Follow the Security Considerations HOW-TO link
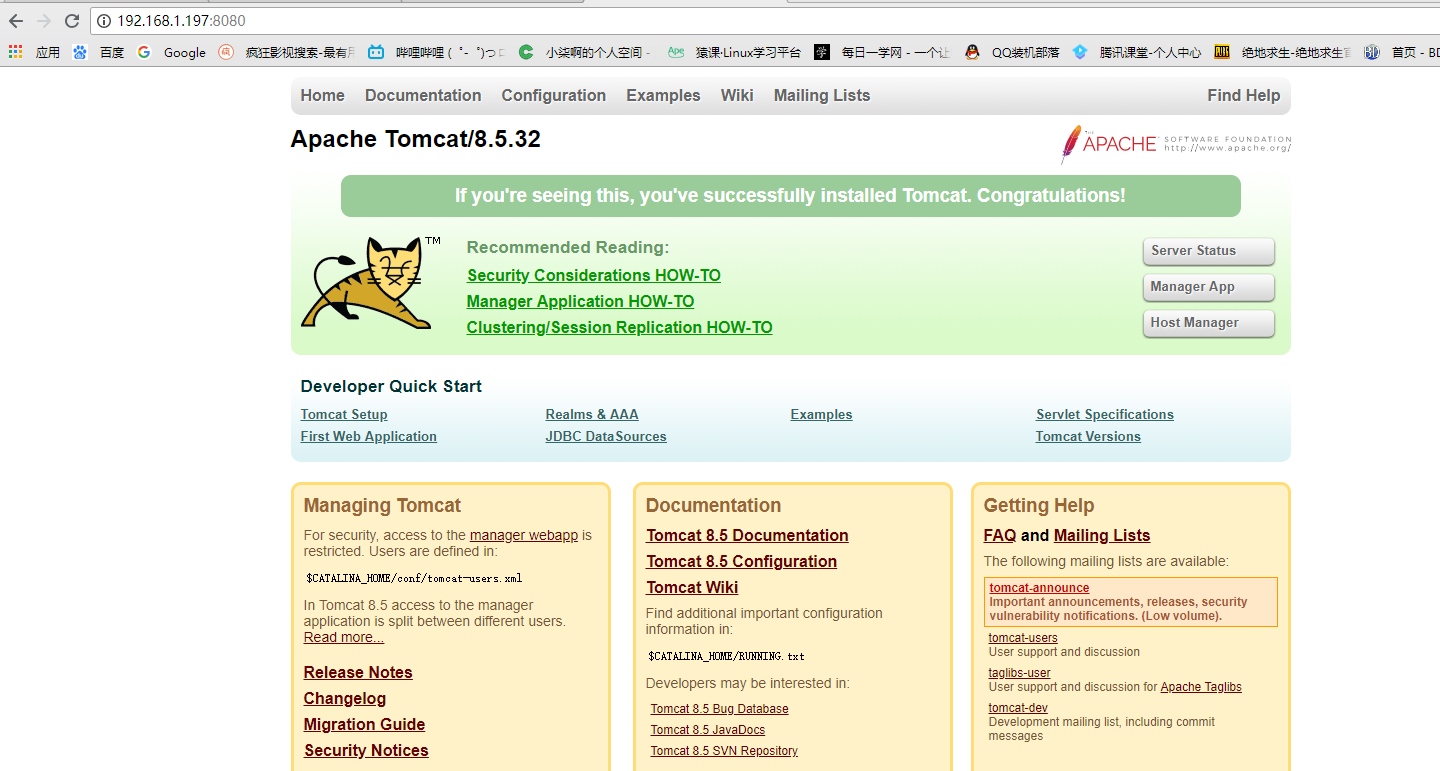 pos(593,275)
